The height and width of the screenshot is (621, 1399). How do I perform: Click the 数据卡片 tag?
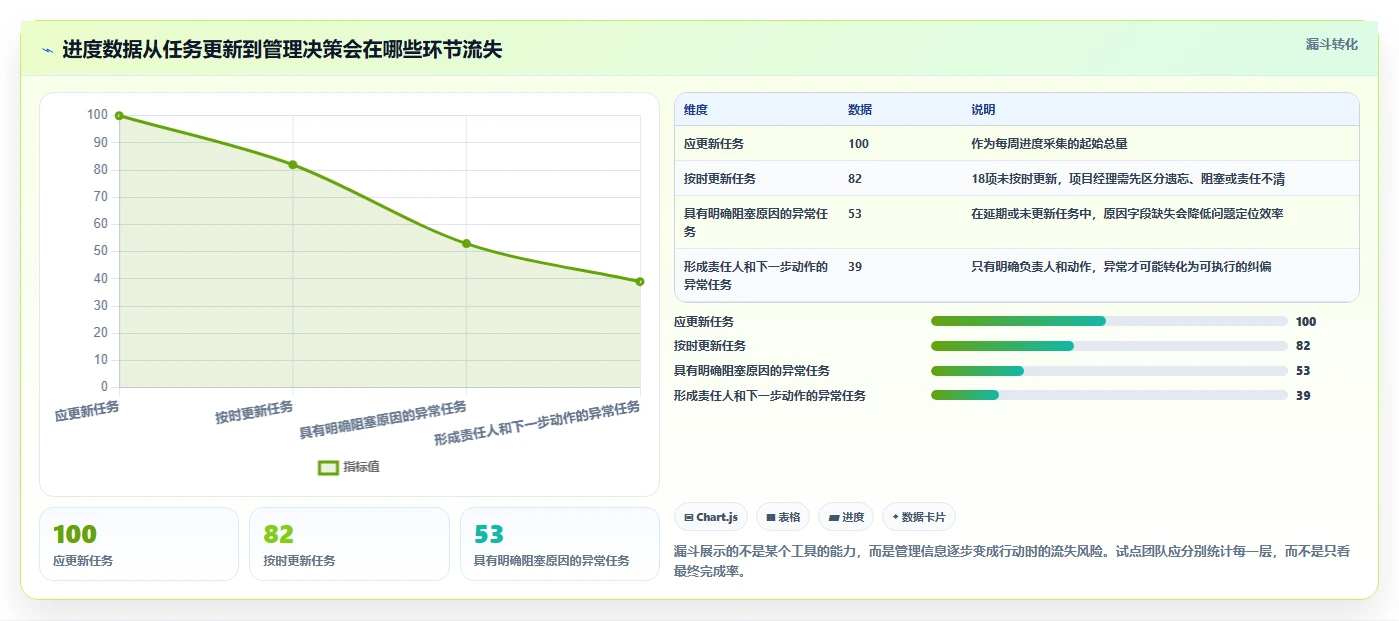[919, 517]
